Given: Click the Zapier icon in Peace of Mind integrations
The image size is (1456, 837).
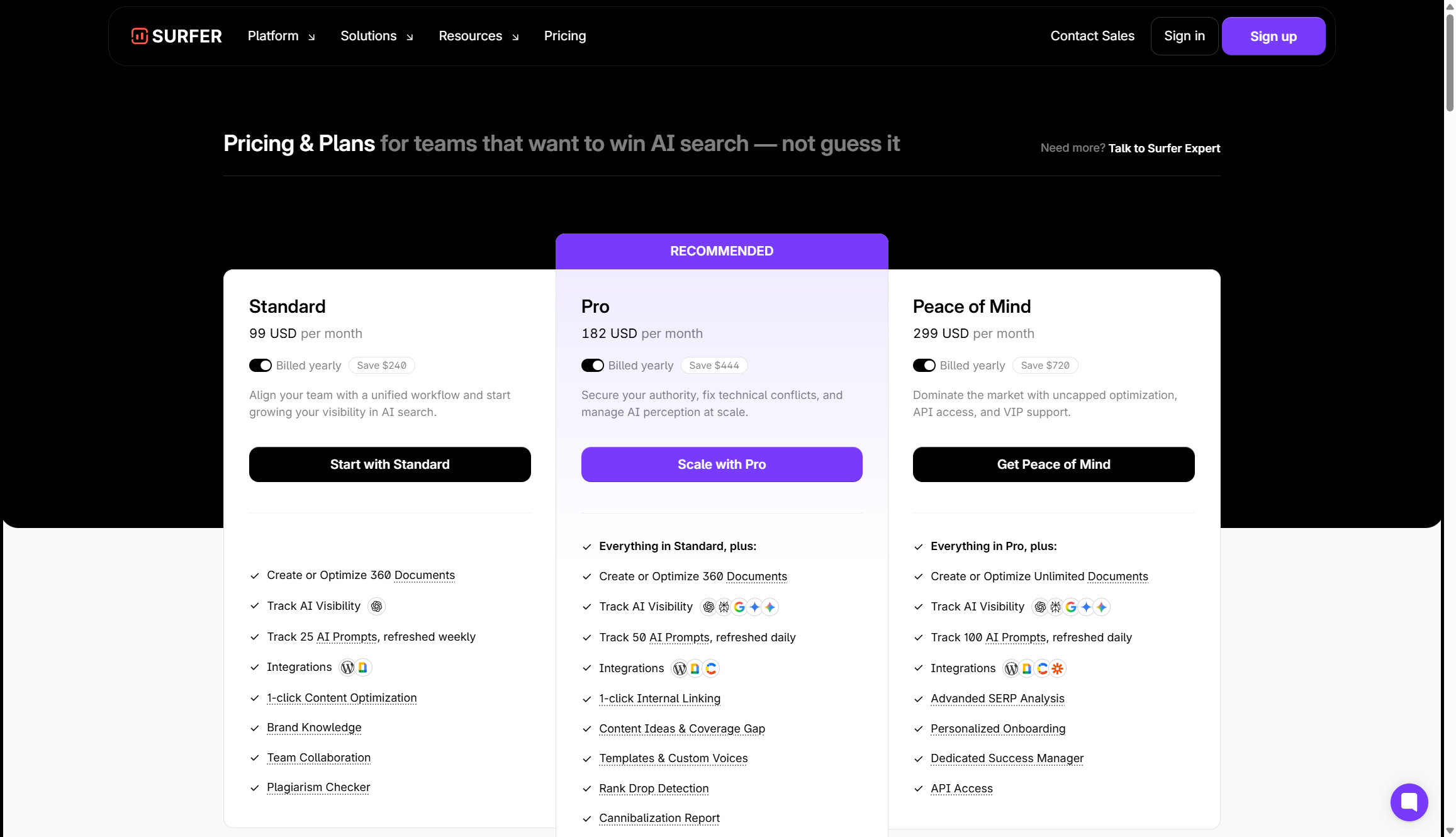Looking at the screenshot, I should tap(1057, 668).
